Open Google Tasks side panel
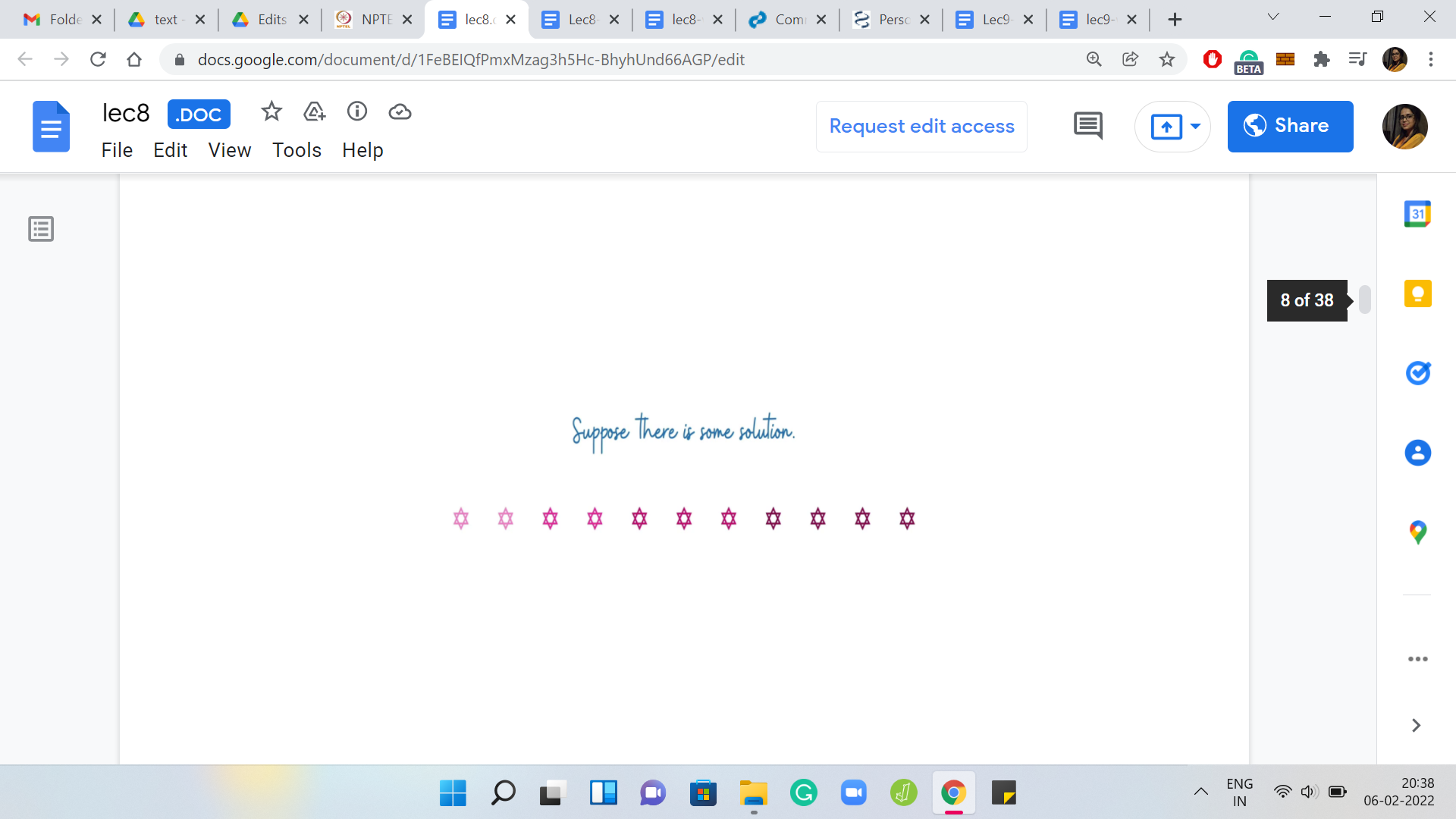 coord(1417,373)
